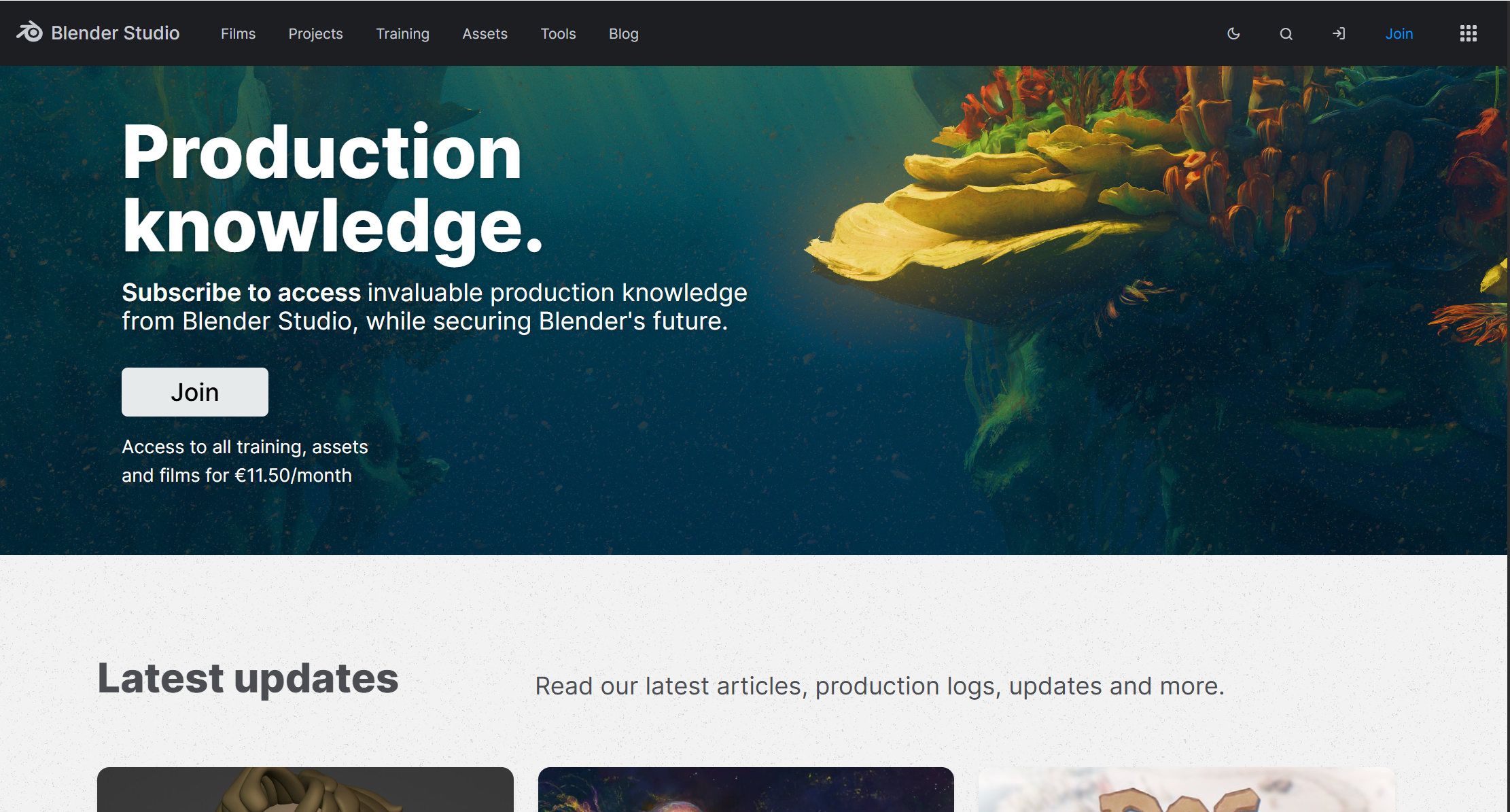Click the Blender logo icon
1510x812 pixels.
click(x=29, y=33)
